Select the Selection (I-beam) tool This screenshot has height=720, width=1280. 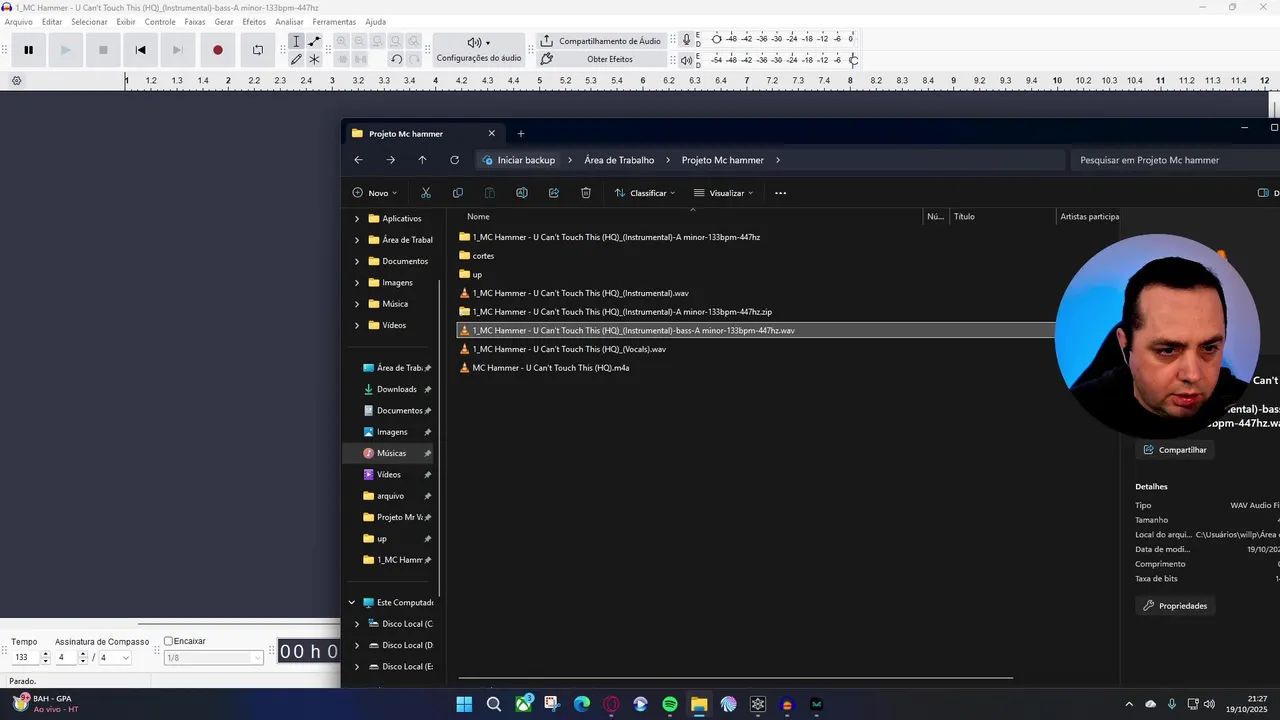tap(296, 42)
